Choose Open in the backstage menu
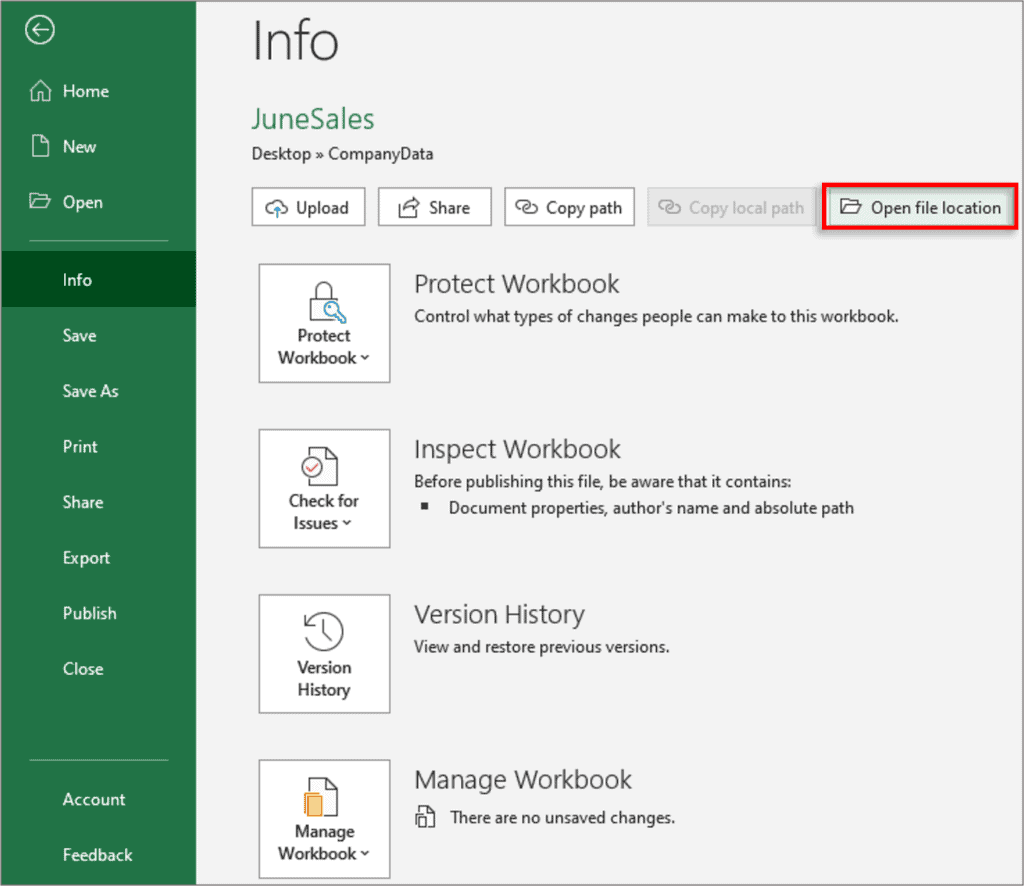1024x886 pixels. (x=82, y=202)
